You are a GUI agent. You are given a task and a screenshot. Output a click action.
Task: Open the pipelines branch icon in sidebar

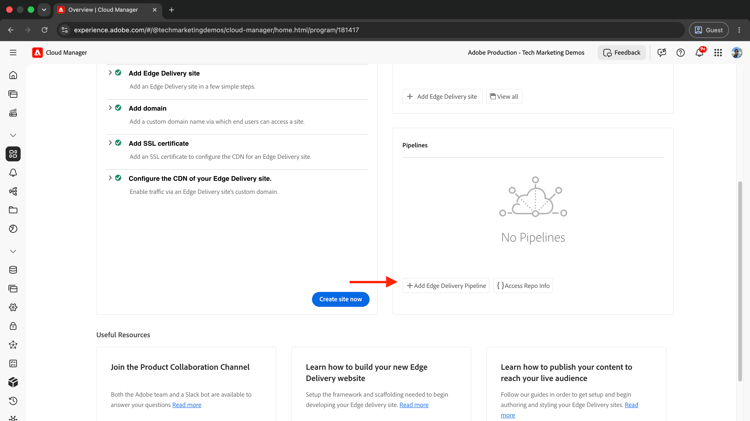tap(13, 191)
